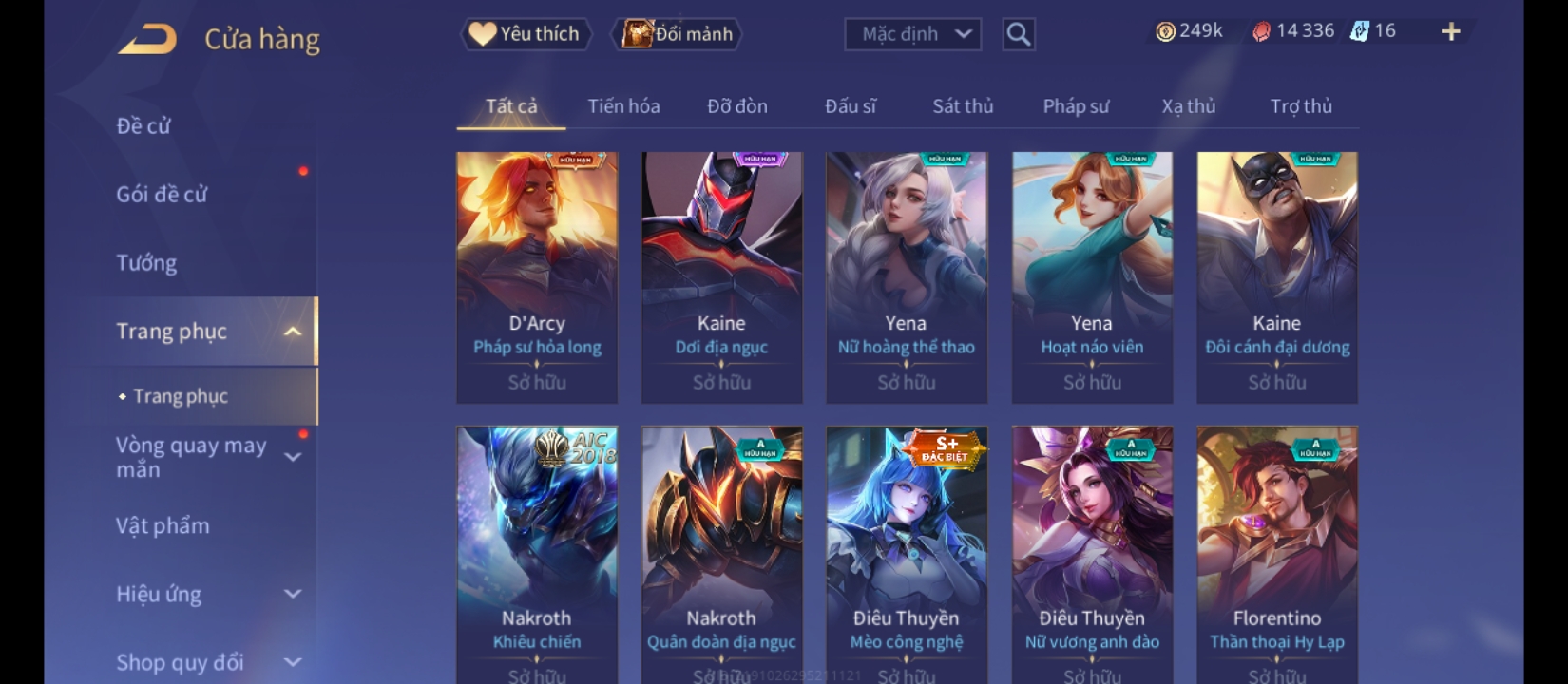Switch to the Tiến hóa tab
Screen dimensions: 1568x684
623,106
